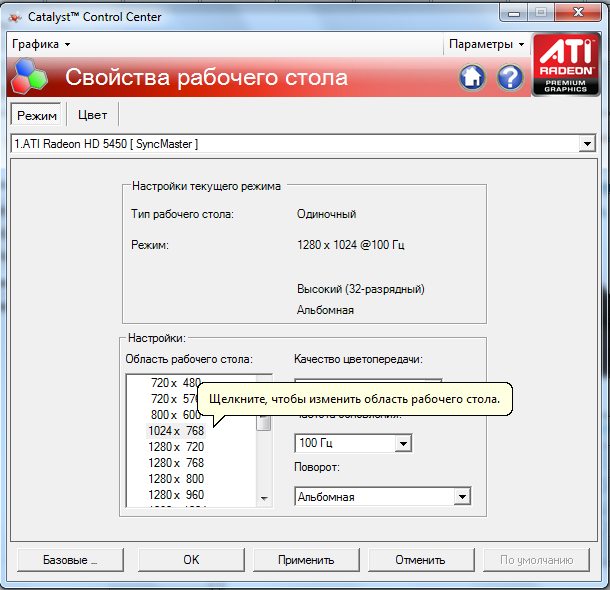This screenshot has width=610, height=590.
Task: Open help via question mark icon
Action: pyautogui.click(x=510, y=77)
